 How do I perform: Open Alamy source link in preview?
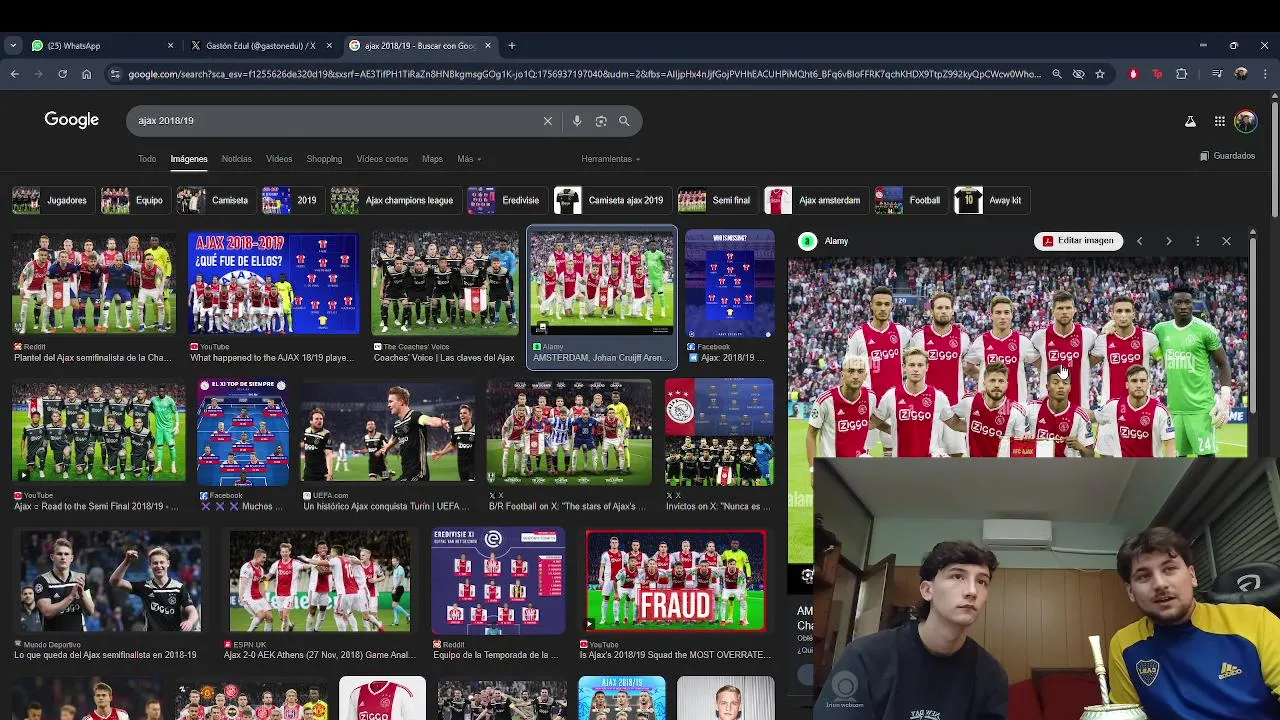[x=825, y=241]
